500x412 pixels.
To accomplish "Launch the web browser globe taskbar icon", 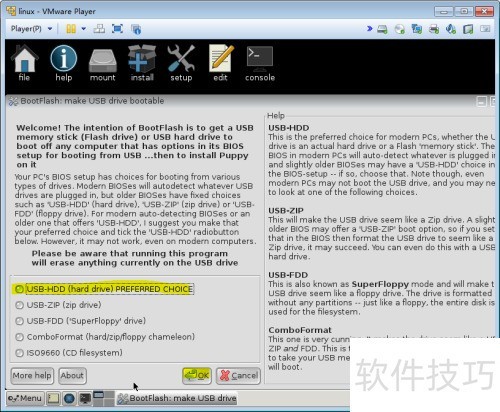I will (x=69, y=398).
